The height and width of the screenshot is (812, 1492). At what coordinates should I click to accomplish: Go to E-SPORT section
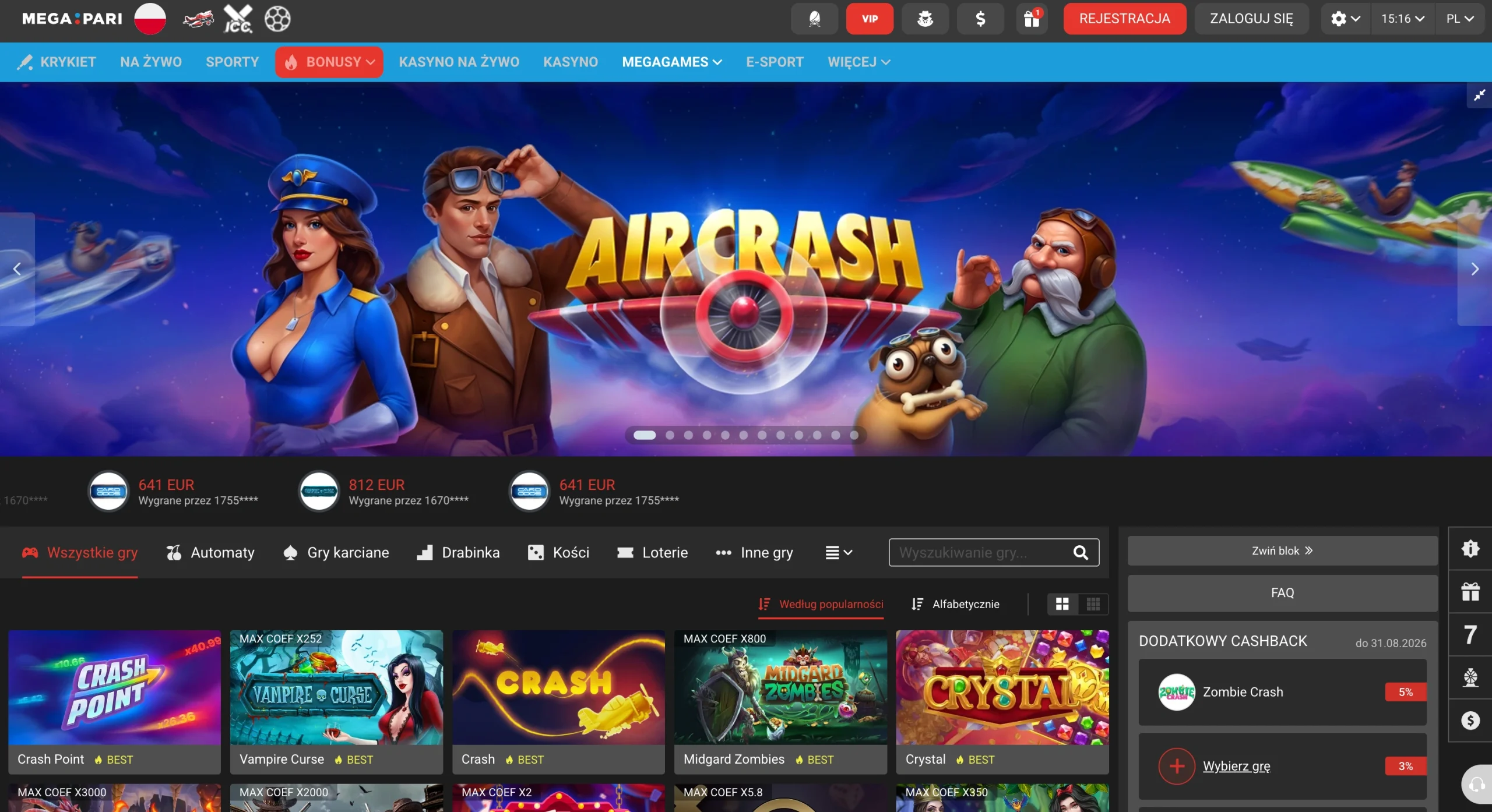click(x=775, y=62)
